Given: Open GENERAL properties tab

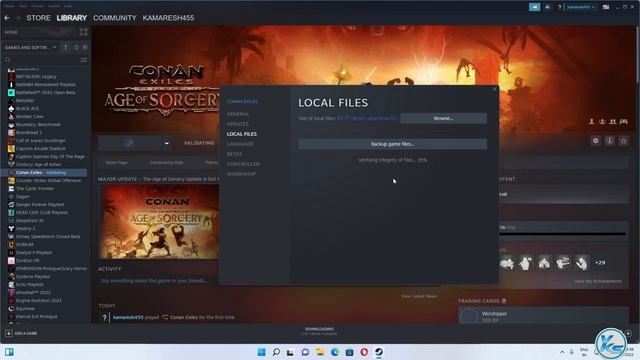Looking at the screenshot, I should click(x=238, y=114).
